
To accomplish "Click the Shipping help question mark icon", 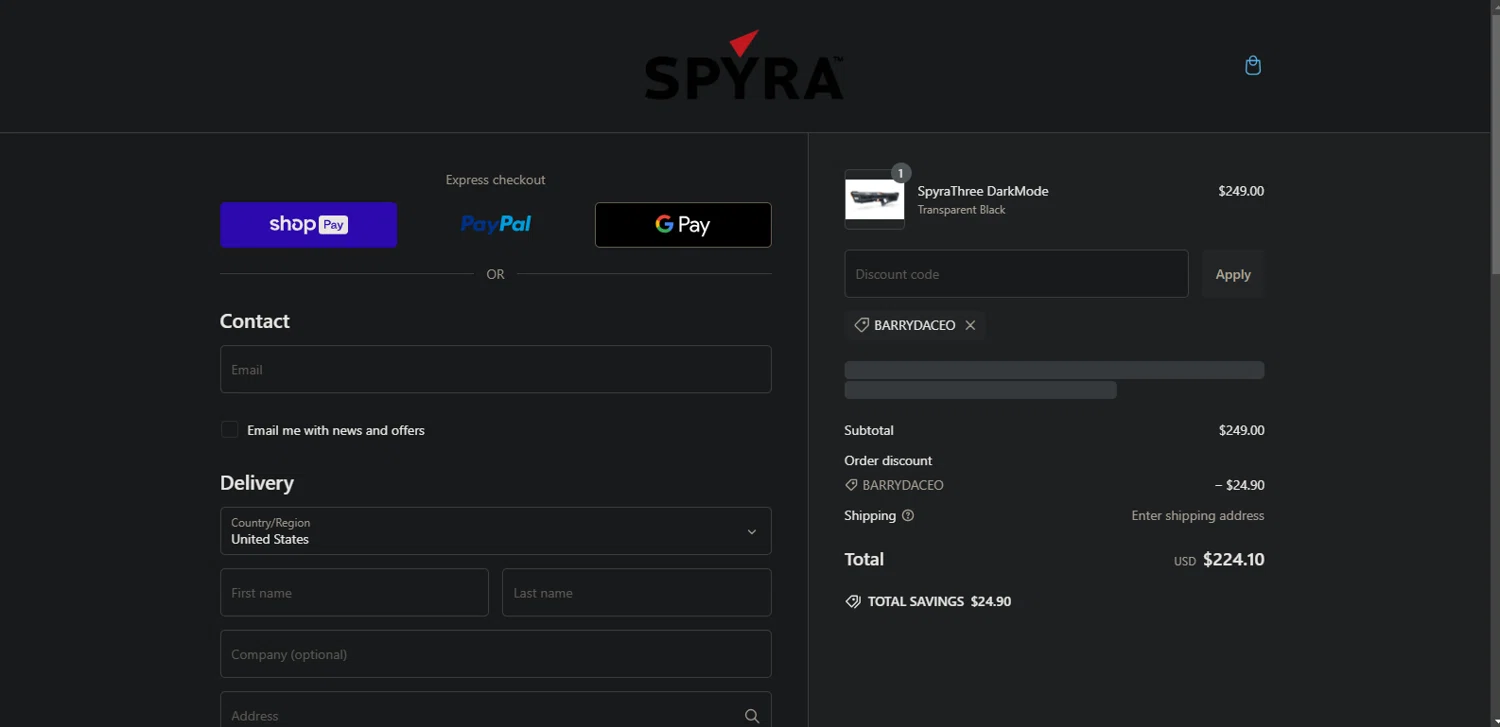I will point(908,516).
